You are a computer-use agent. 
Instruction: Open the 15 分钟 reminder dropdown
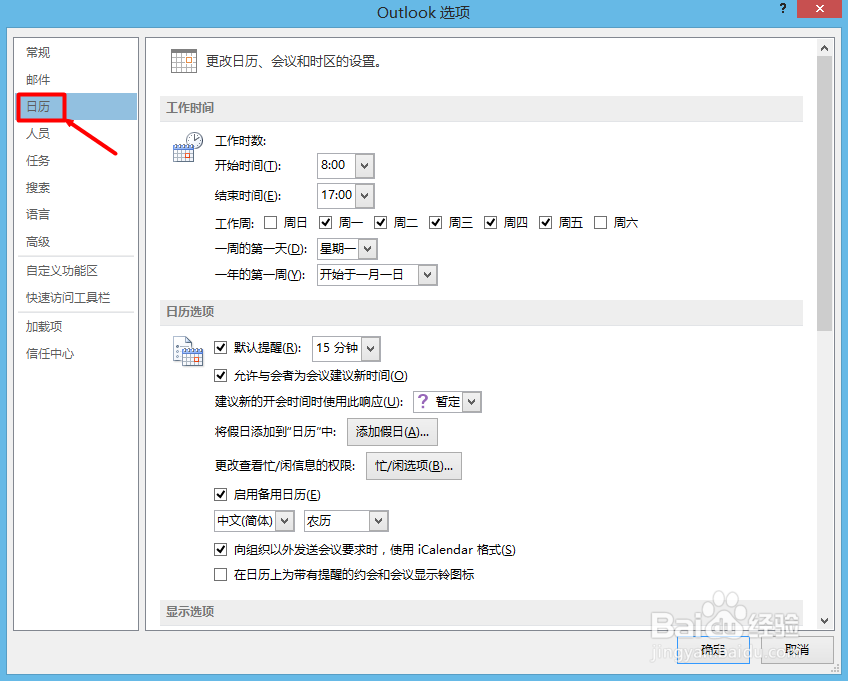tap(370, 349)
